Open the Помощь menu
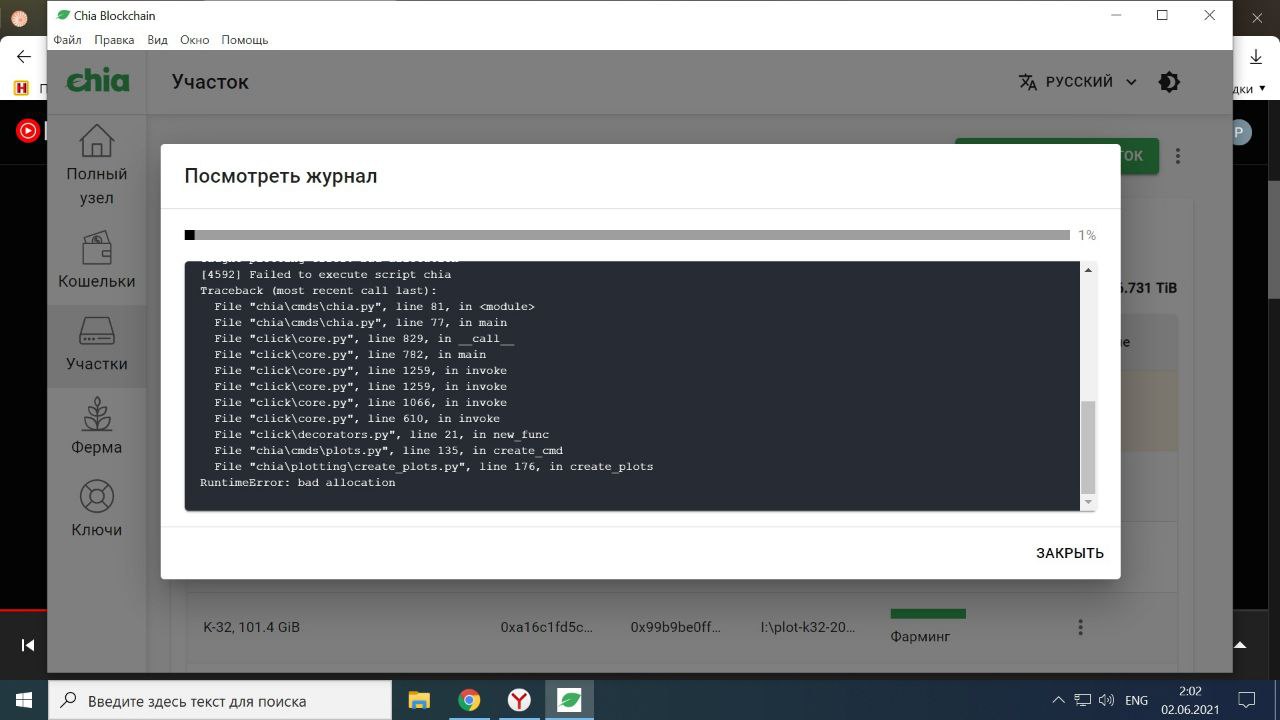The height and width of the screenshot is (720, 1280). [x=245, y=40]
